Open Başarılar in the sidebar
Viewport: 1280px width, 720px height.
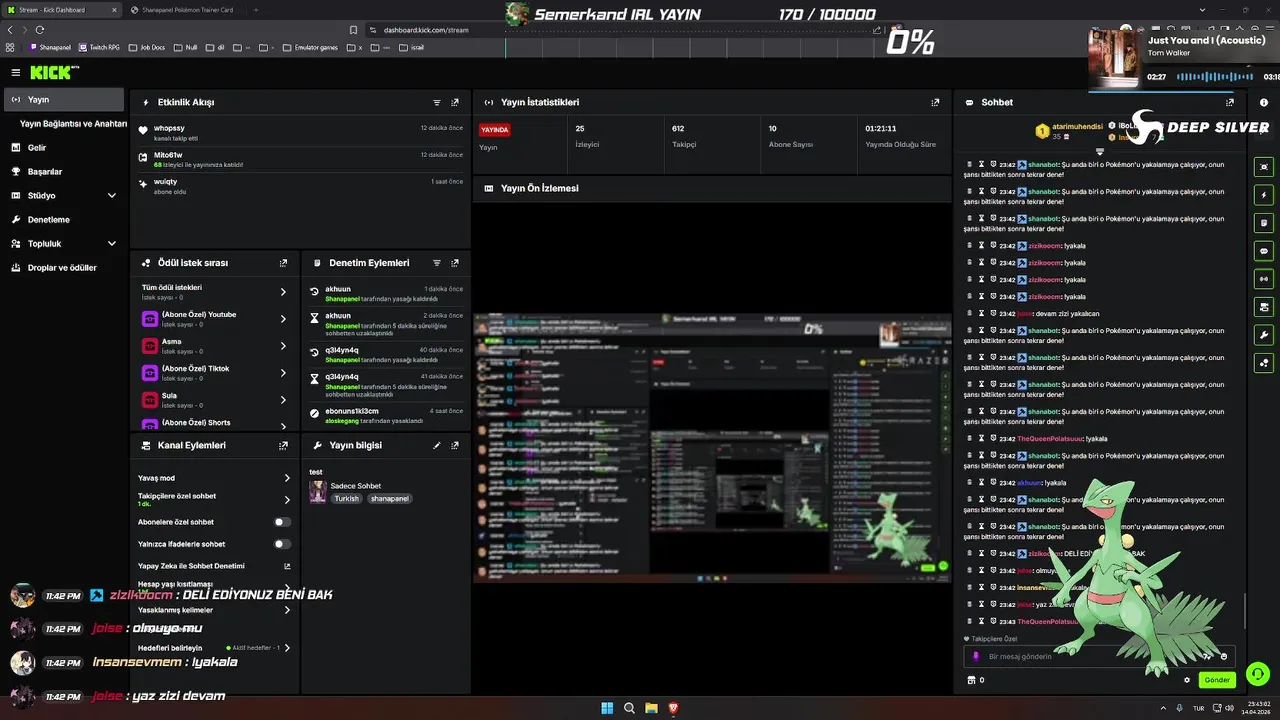coord(64,172)
